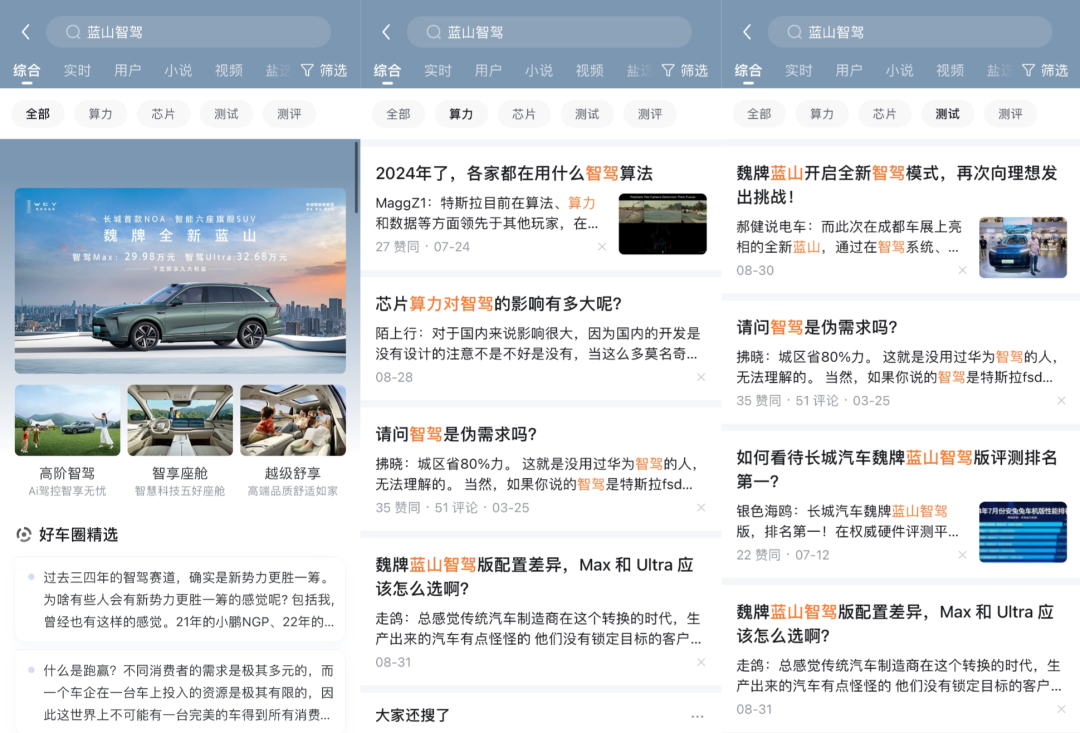The height and width of the screenshot is (733, 1080).
Task: Select the 算力 chip on the left screen
Action: tap(101, 114)
